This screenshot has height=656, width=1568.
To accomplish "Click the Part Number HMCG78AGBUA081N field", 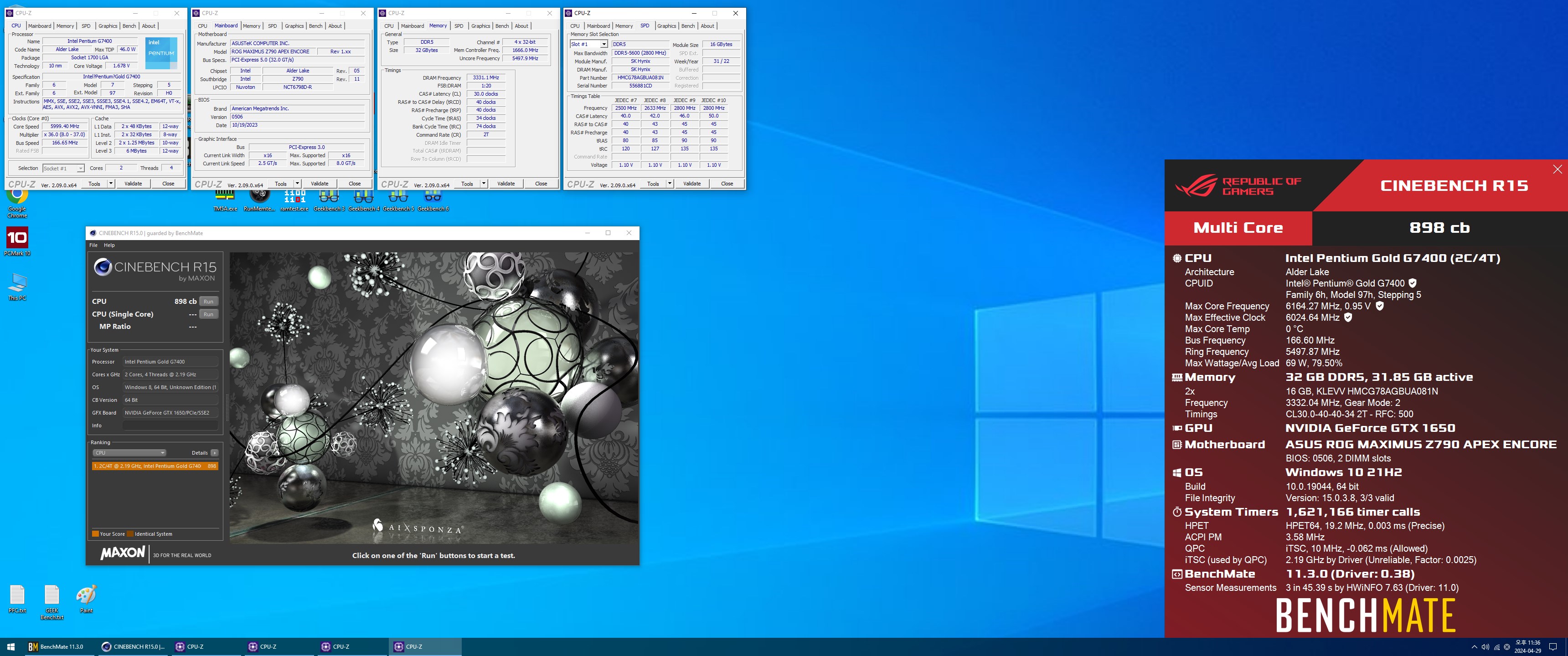I will point(640,77).
